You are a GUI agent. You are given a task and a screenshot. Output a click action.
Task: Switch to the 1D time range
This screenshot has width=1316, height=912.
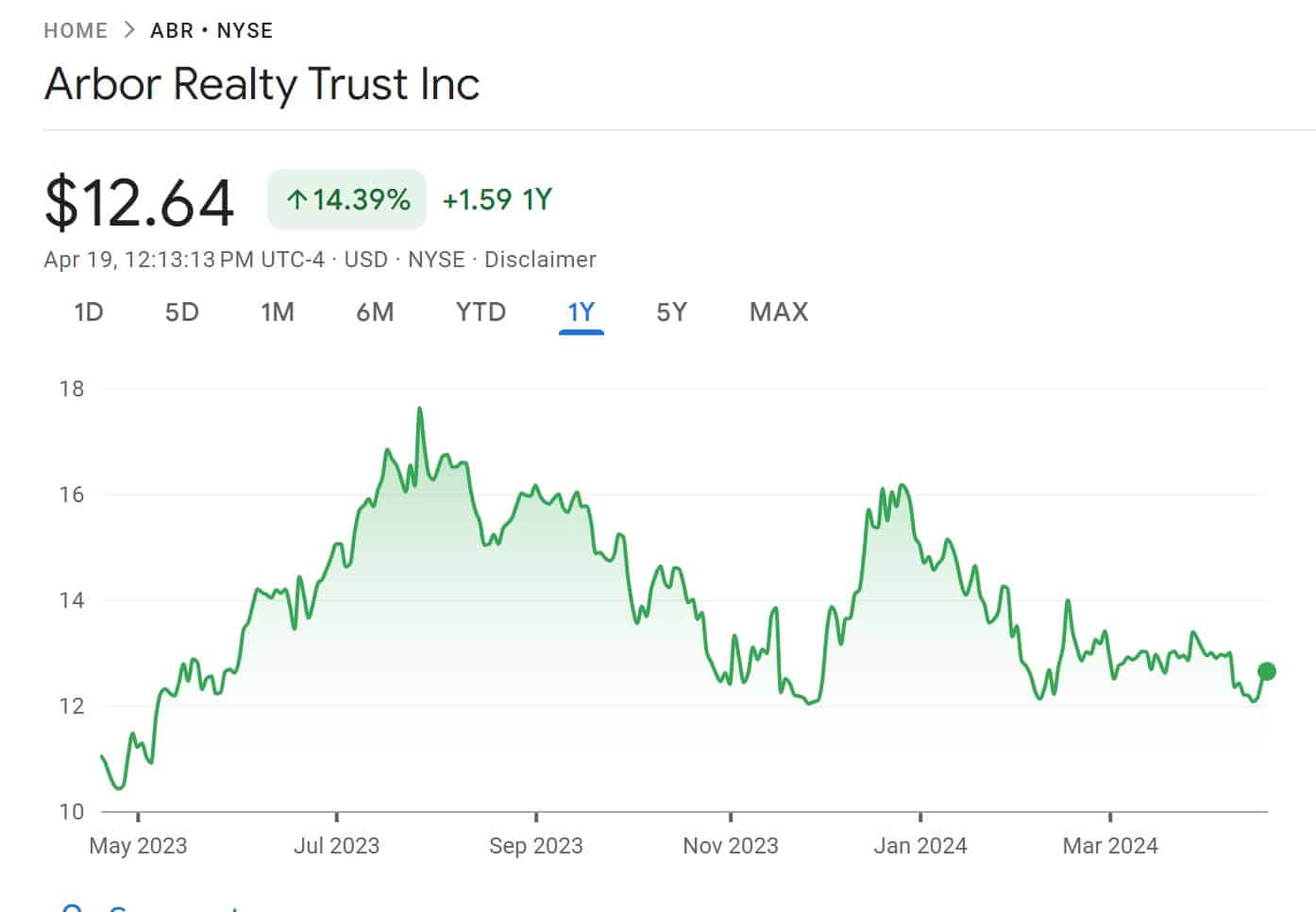point(88,312)
